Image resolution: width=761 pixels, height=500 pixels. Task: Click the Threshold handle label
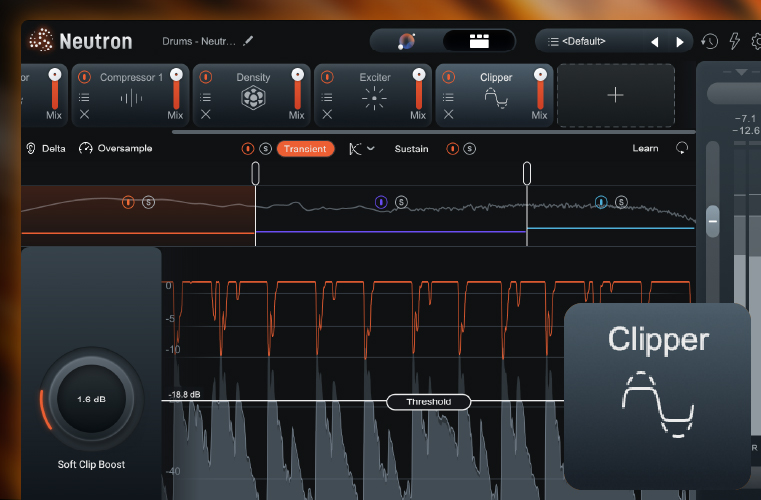pos(429,402)
